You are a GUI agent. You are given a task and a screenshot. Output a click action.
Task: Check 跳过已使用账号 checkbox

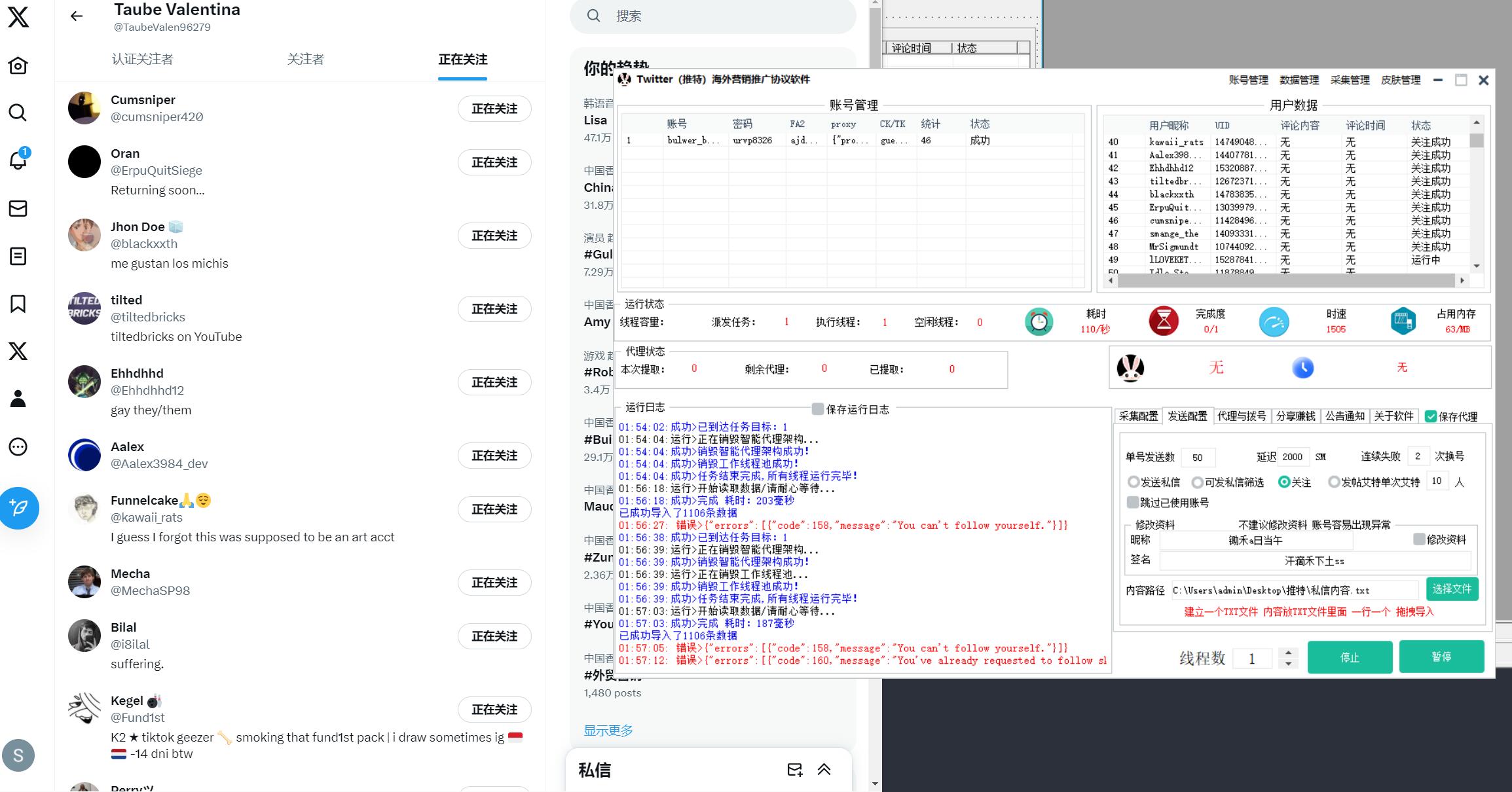point(1132,502)
